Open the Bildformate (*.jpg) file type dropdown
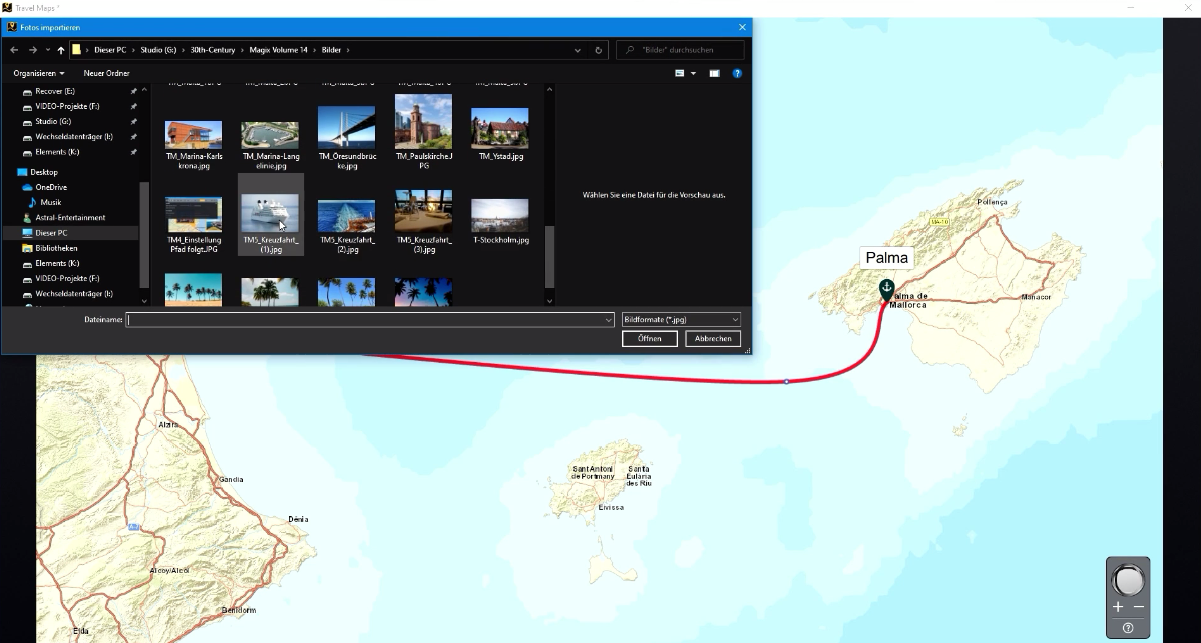 [681, 319]
